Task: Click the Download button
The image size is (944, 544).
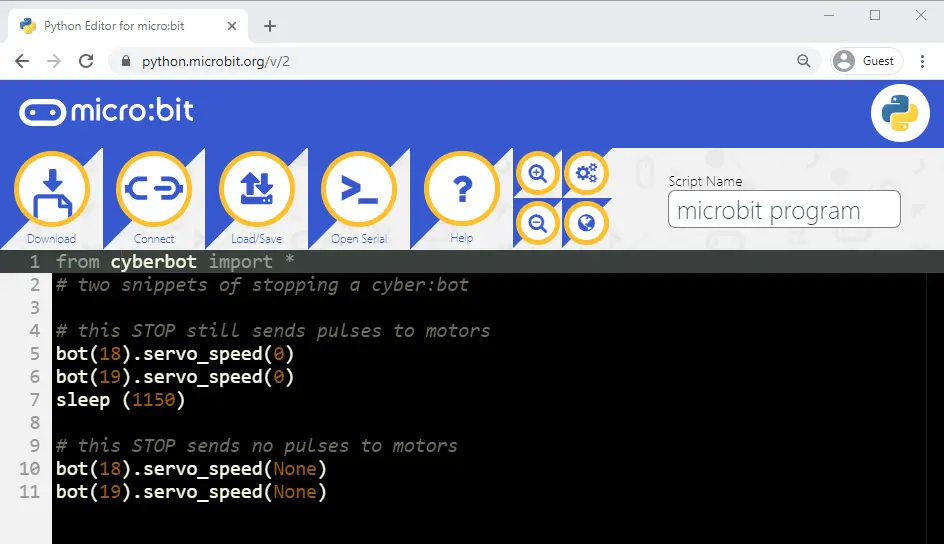Action: click(x=51, y=191)
